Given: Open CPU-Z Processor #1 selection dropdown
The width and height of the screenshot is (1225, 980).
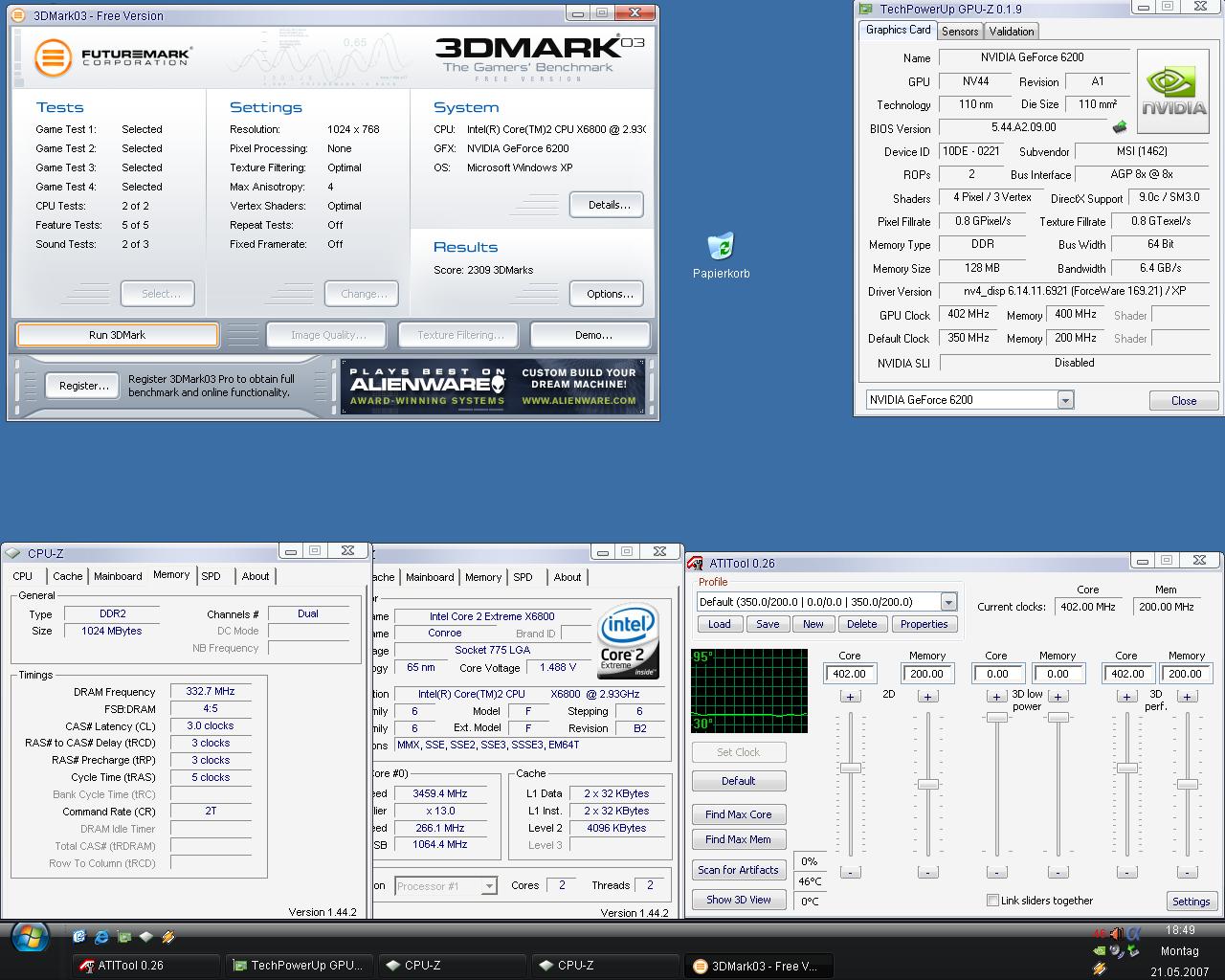Looking at the screenshot, I should 489,886.
